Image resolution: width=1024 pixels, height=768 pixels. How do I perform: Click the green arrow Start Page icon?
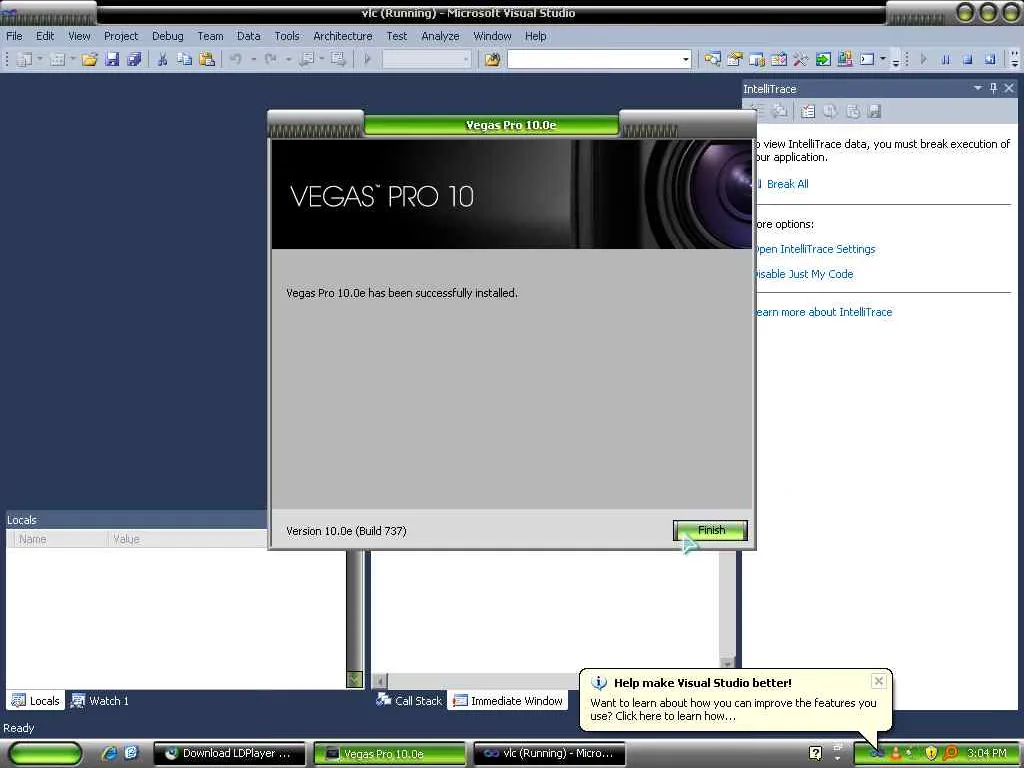pos(823,59)
